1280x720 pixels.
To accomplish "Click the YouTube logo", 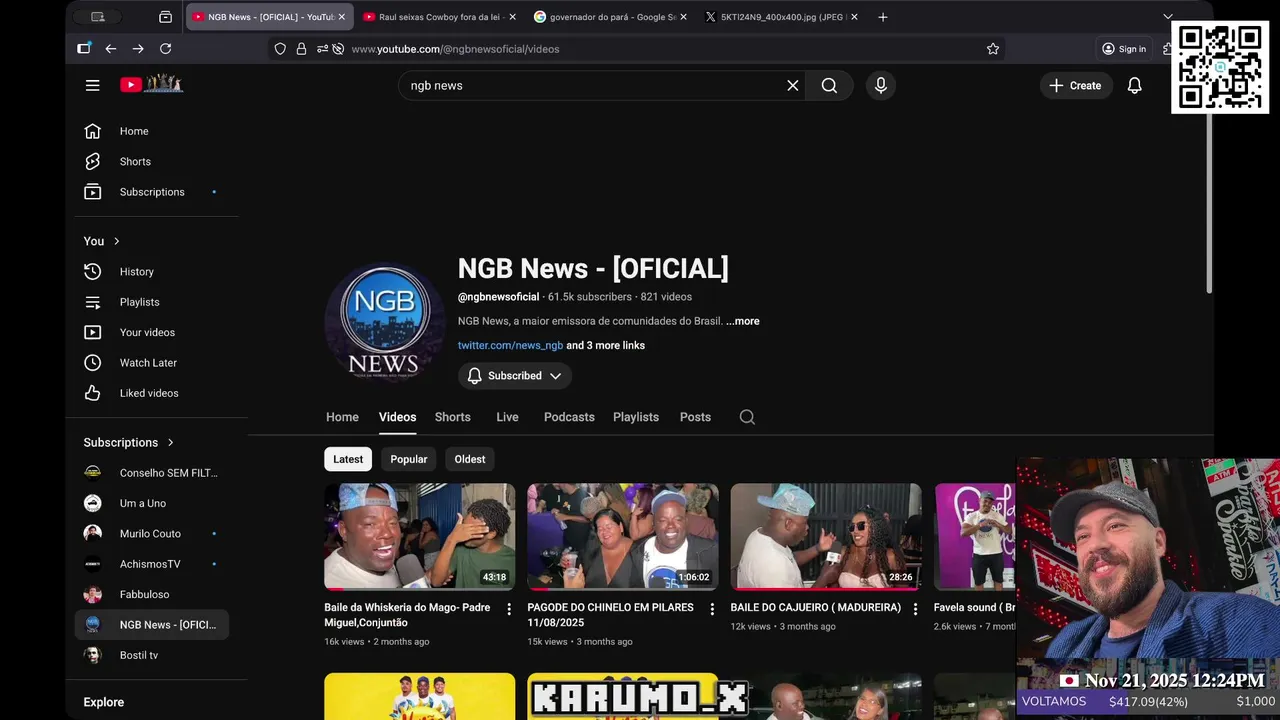I will coord(152,85).
